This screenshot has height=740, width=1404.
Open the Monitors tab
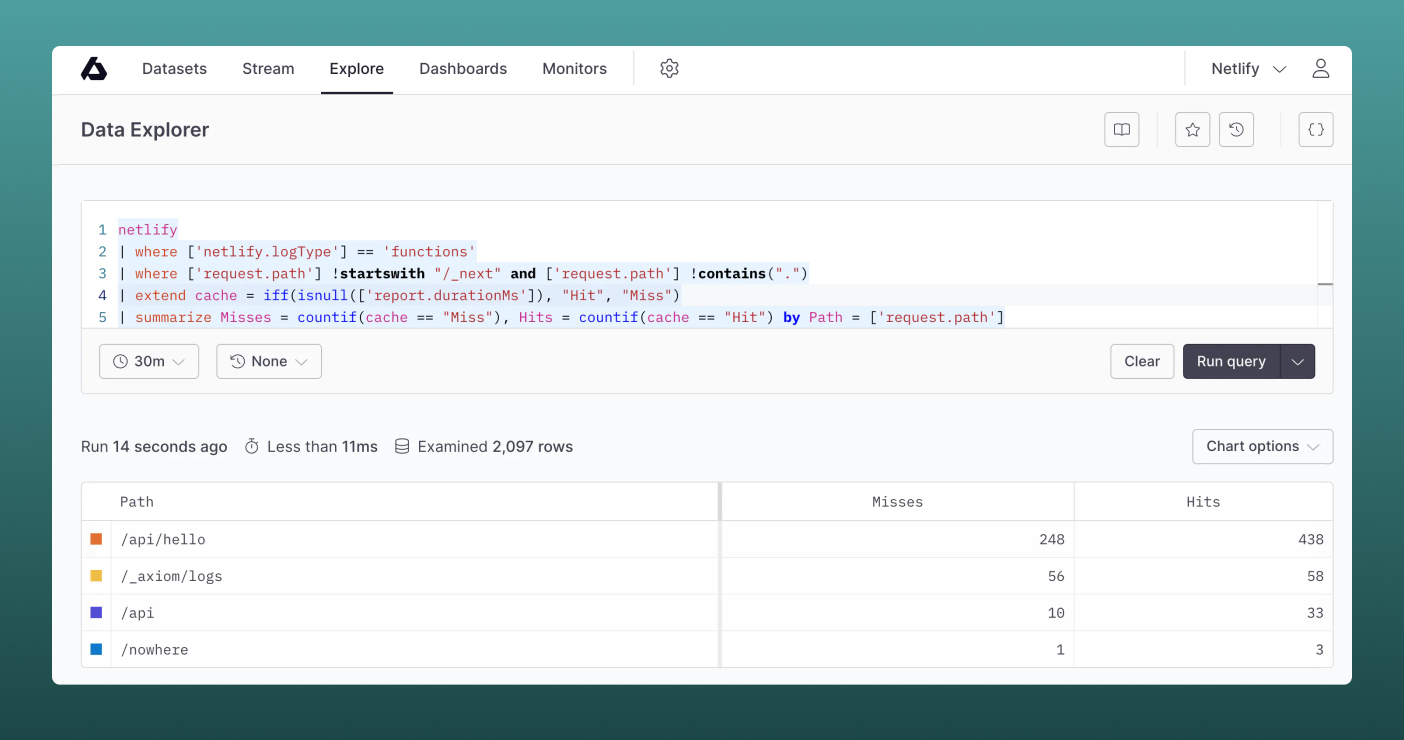tap(575, 69)
